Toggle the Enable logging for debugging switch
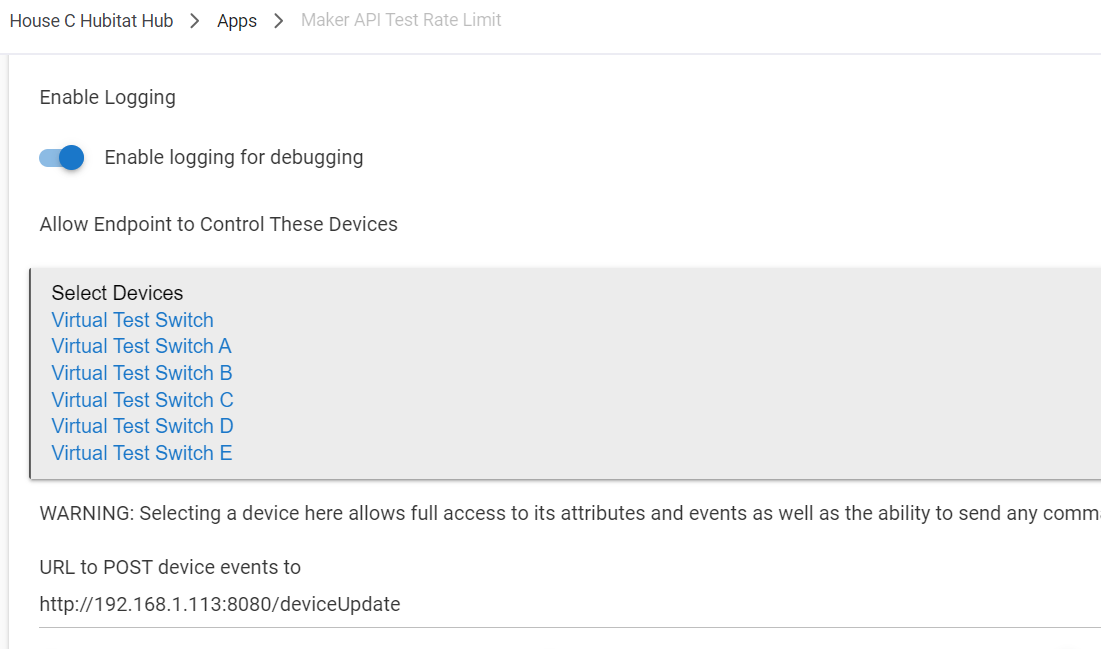Screen dimensions: 1101x649 pyautogui.click(x=62, y=158)
